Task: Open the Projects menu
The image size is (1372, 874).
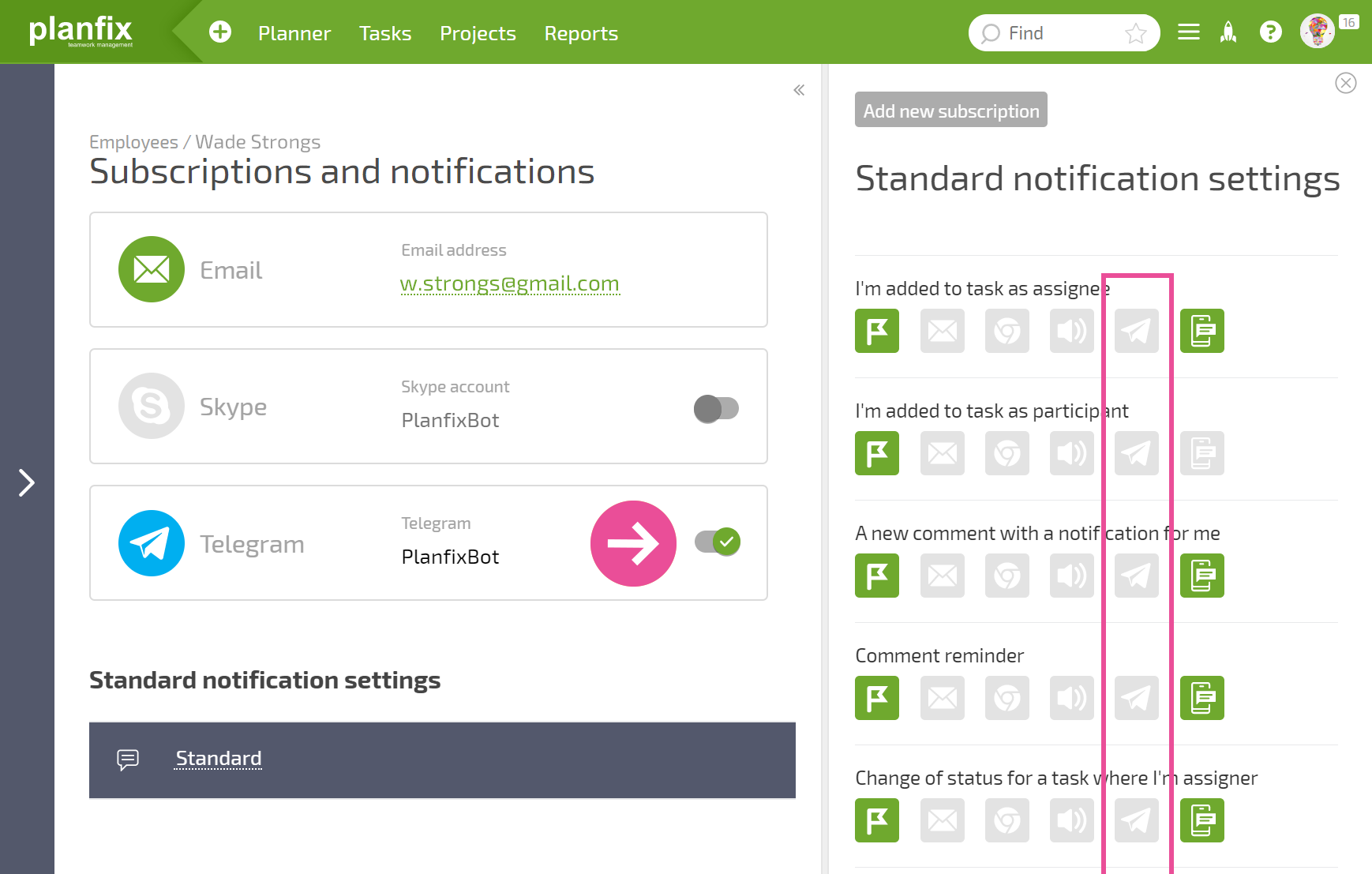Action: pyautogui.click(x=478, y=33)
